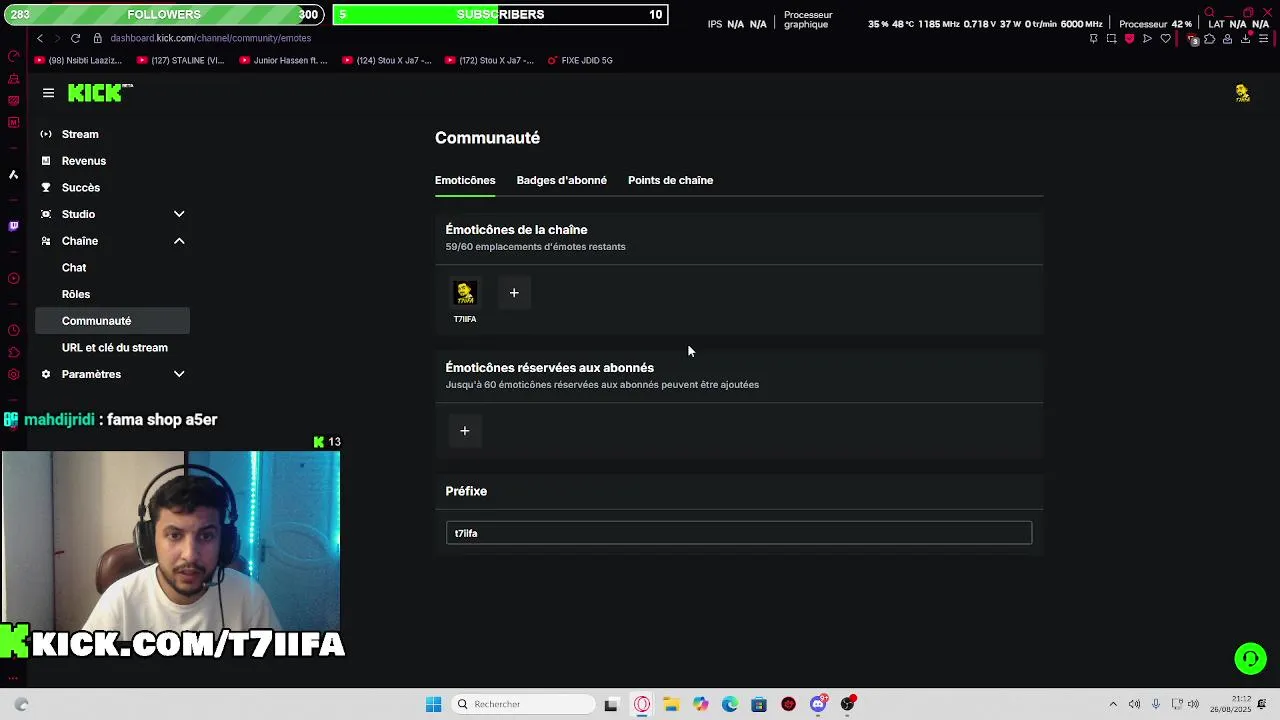Open Windows Start menu
1280x720 pixels.
(x=433, y=704)
